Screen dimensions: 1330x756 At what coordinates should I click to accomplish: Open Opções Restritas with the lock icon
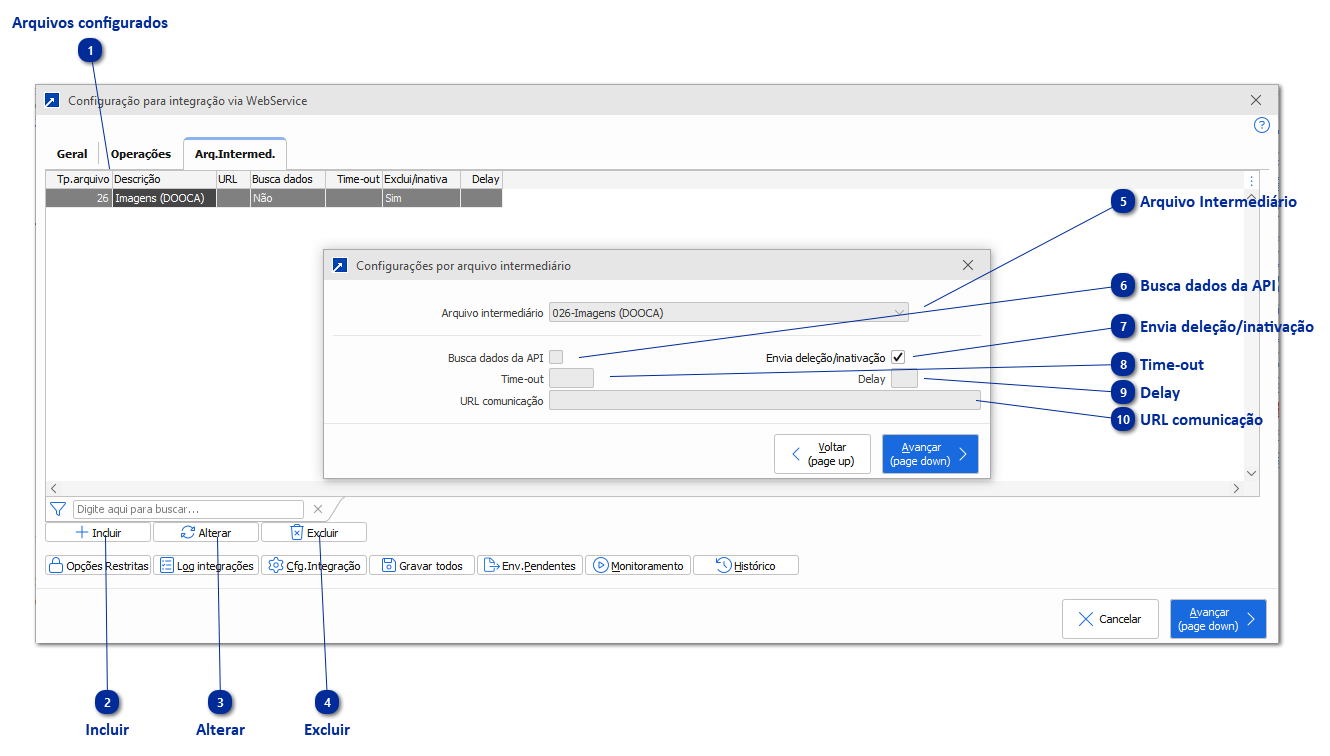click(x=97, y=565)
